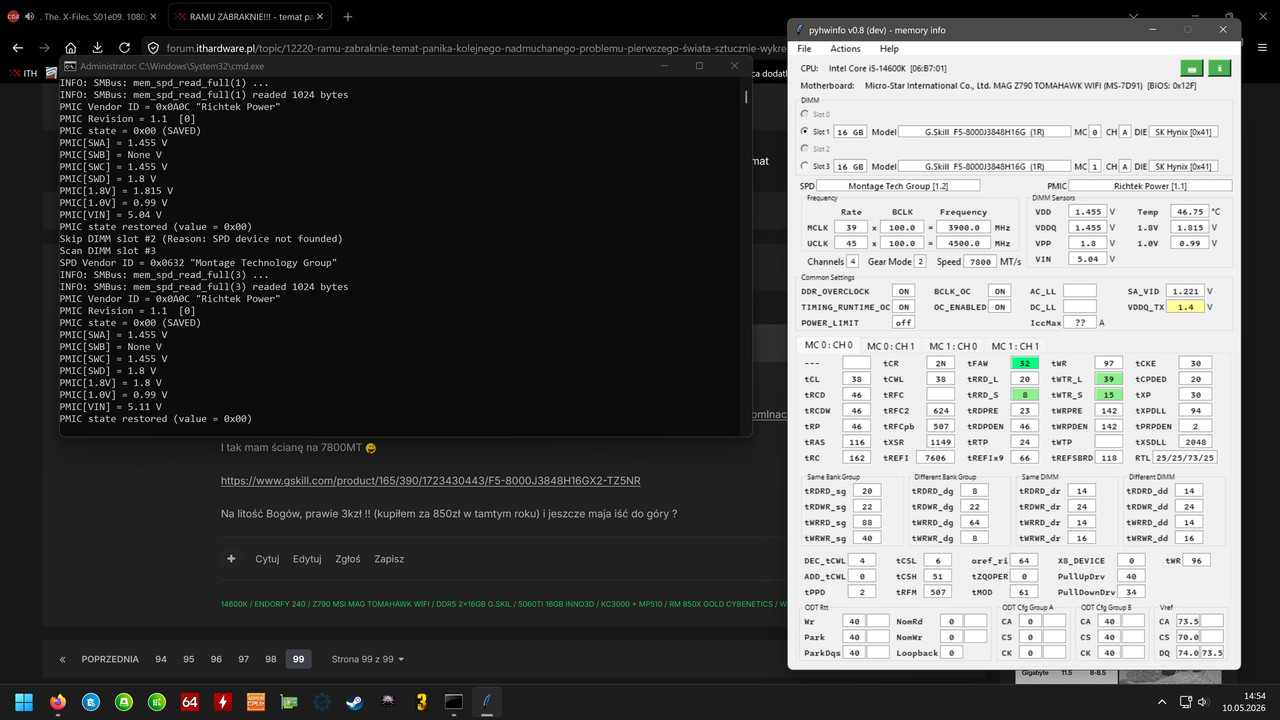Select the Slot 3 DIMM radio button
Image resolution: width=1280 pixels, height=720 pixels.
pyautogui.click(x=805, y=166)
